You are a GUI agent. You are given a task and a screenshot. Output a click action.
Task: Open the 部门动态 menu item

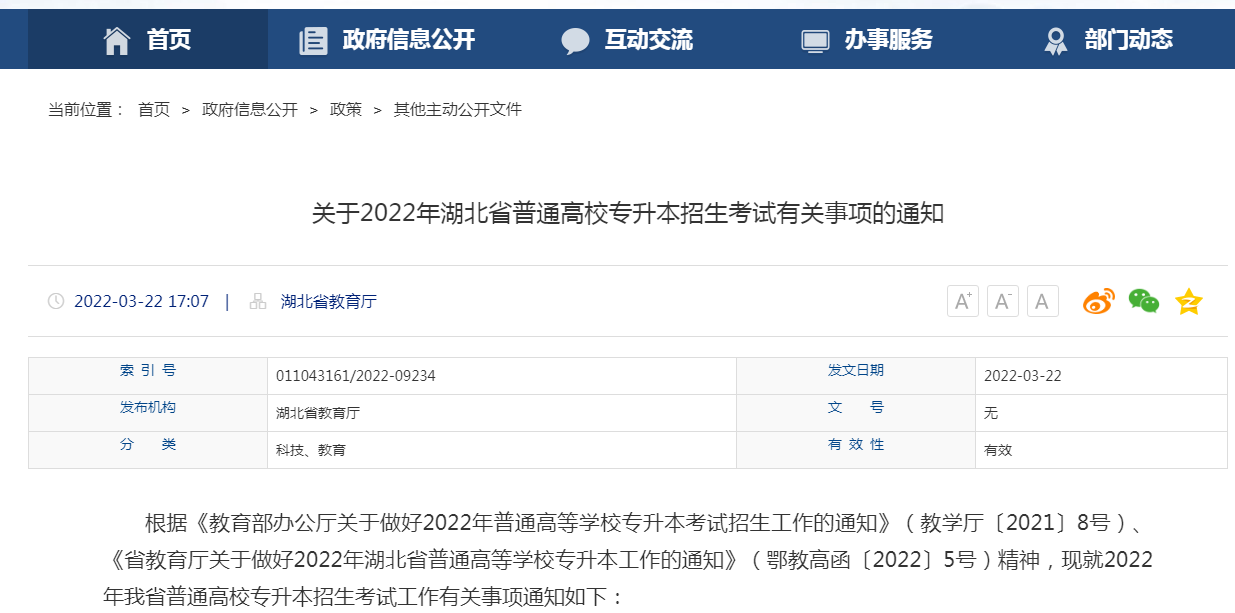tap(1128, 40)
